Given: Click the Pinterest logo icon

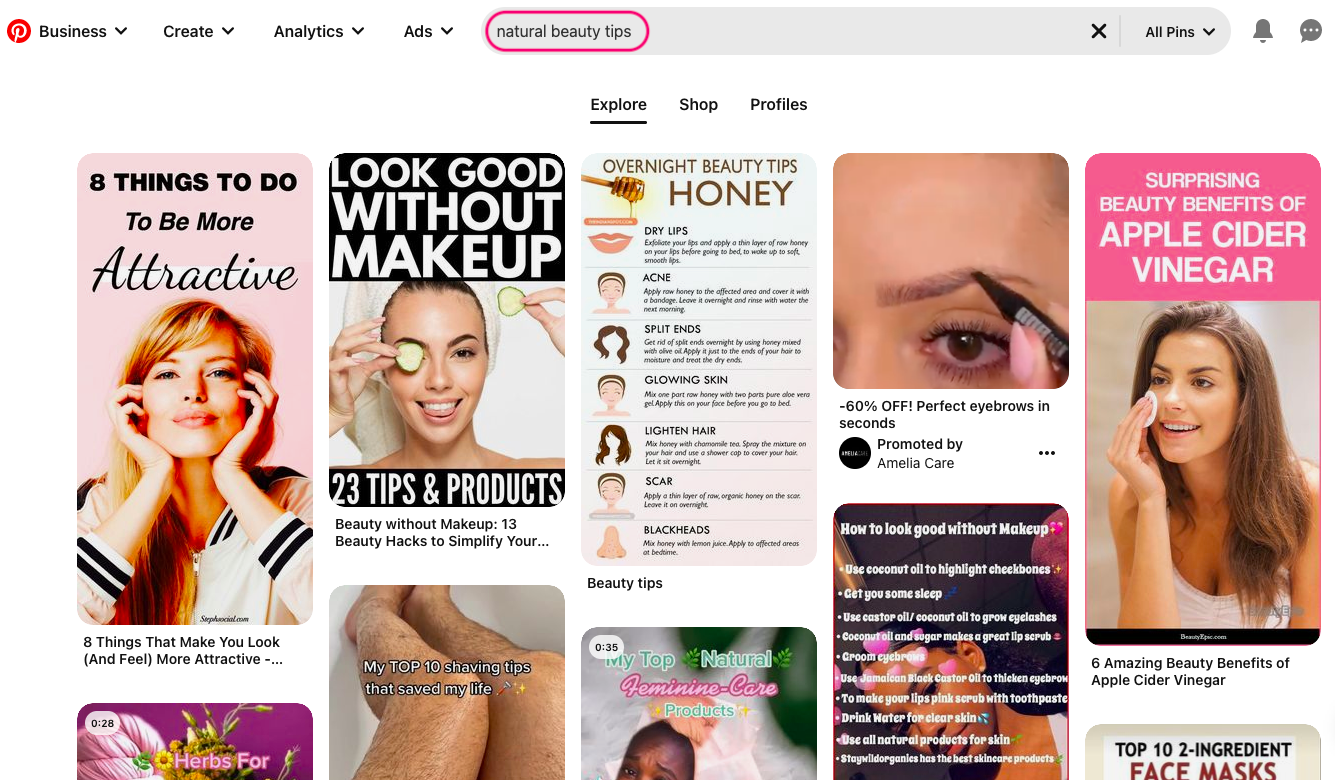Looking at the screenshot, I should 19,31.
